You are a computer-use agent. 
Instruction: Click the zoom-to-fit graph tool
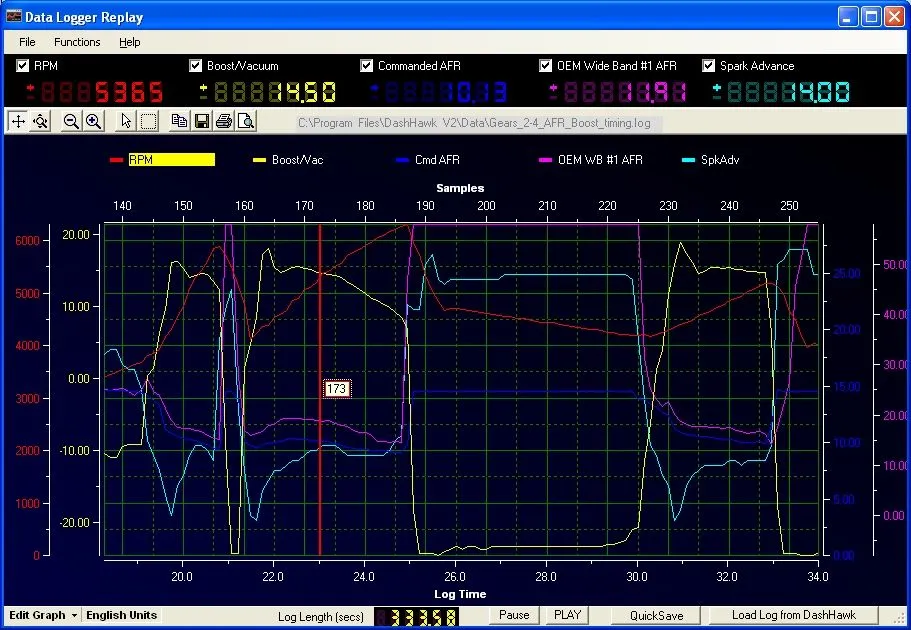point(40,121)
